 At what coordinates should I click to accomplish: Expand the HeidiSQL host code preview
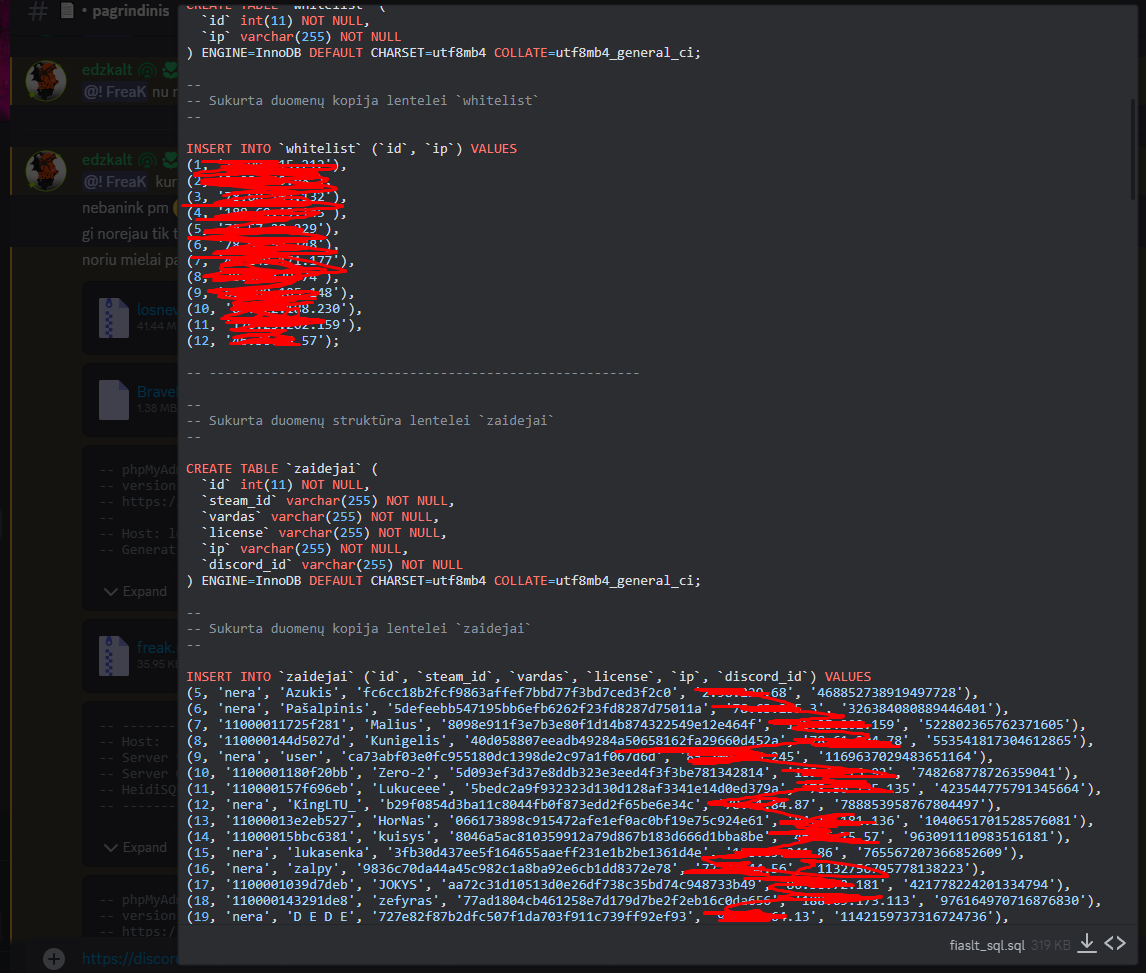coord(137,848)
